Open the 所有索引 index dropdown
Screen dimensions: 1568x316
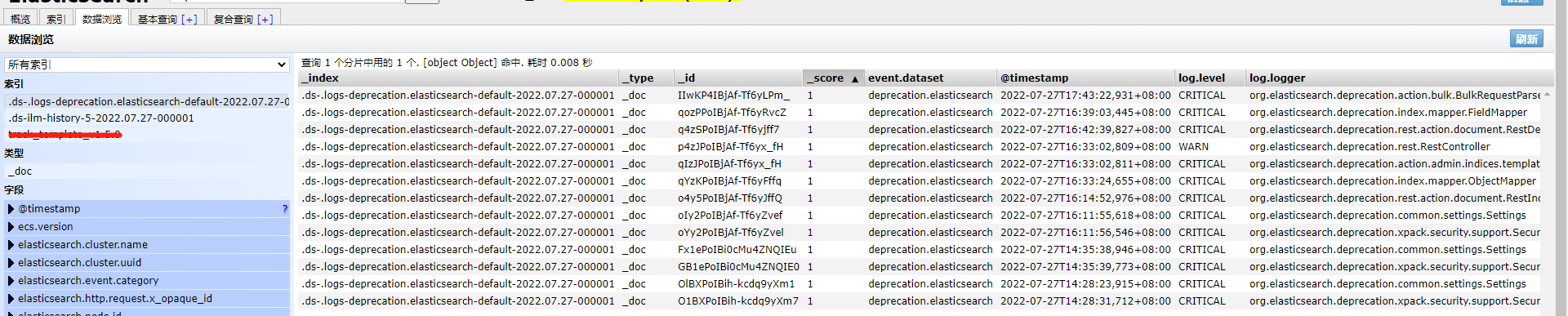click(x=147, y=65)
